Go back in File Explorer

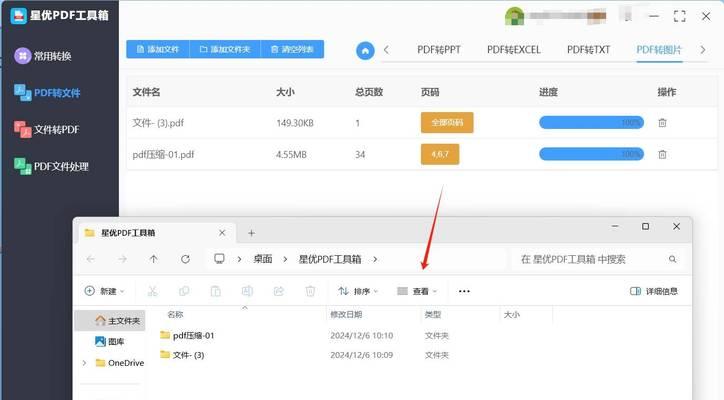(x=90, y=259)
